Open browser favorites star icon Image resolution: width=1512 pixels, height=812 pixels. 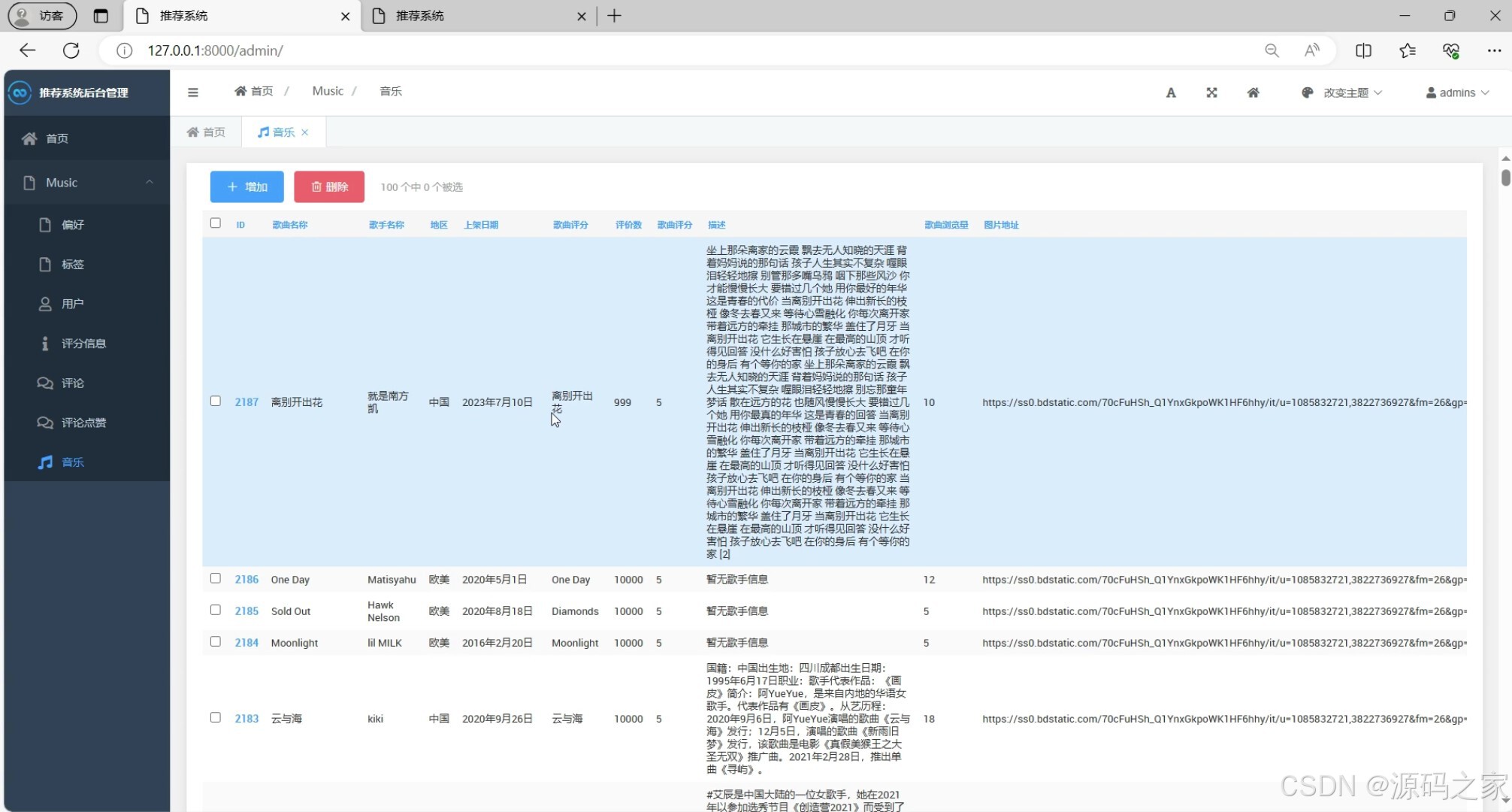pos(1407,50)
